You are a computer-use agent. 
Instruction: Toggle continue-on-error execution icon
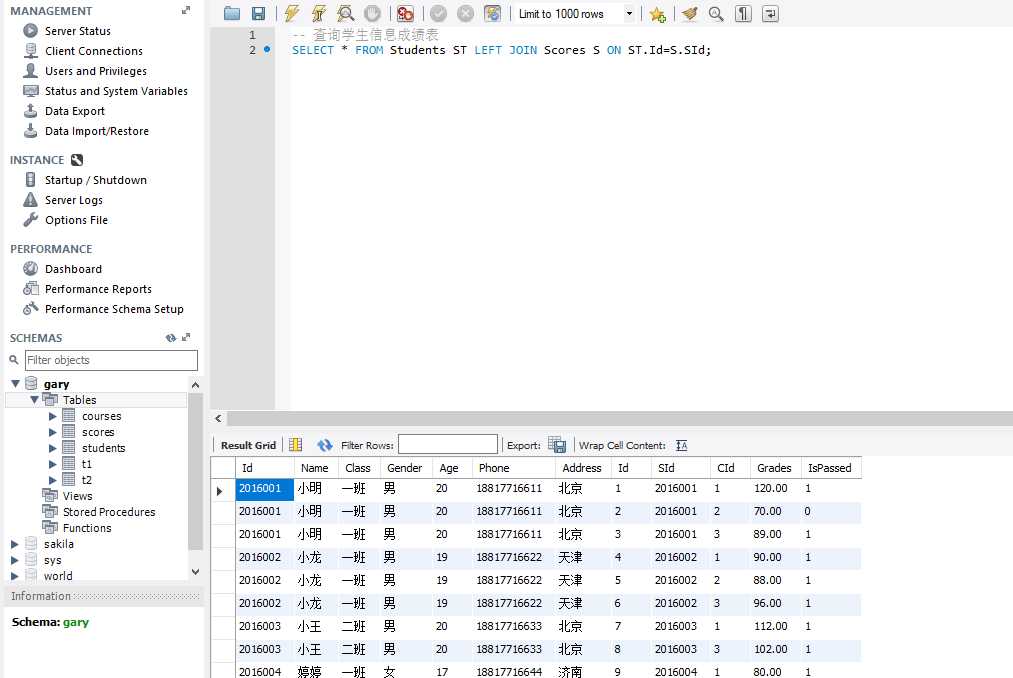[x=405, y=14]
